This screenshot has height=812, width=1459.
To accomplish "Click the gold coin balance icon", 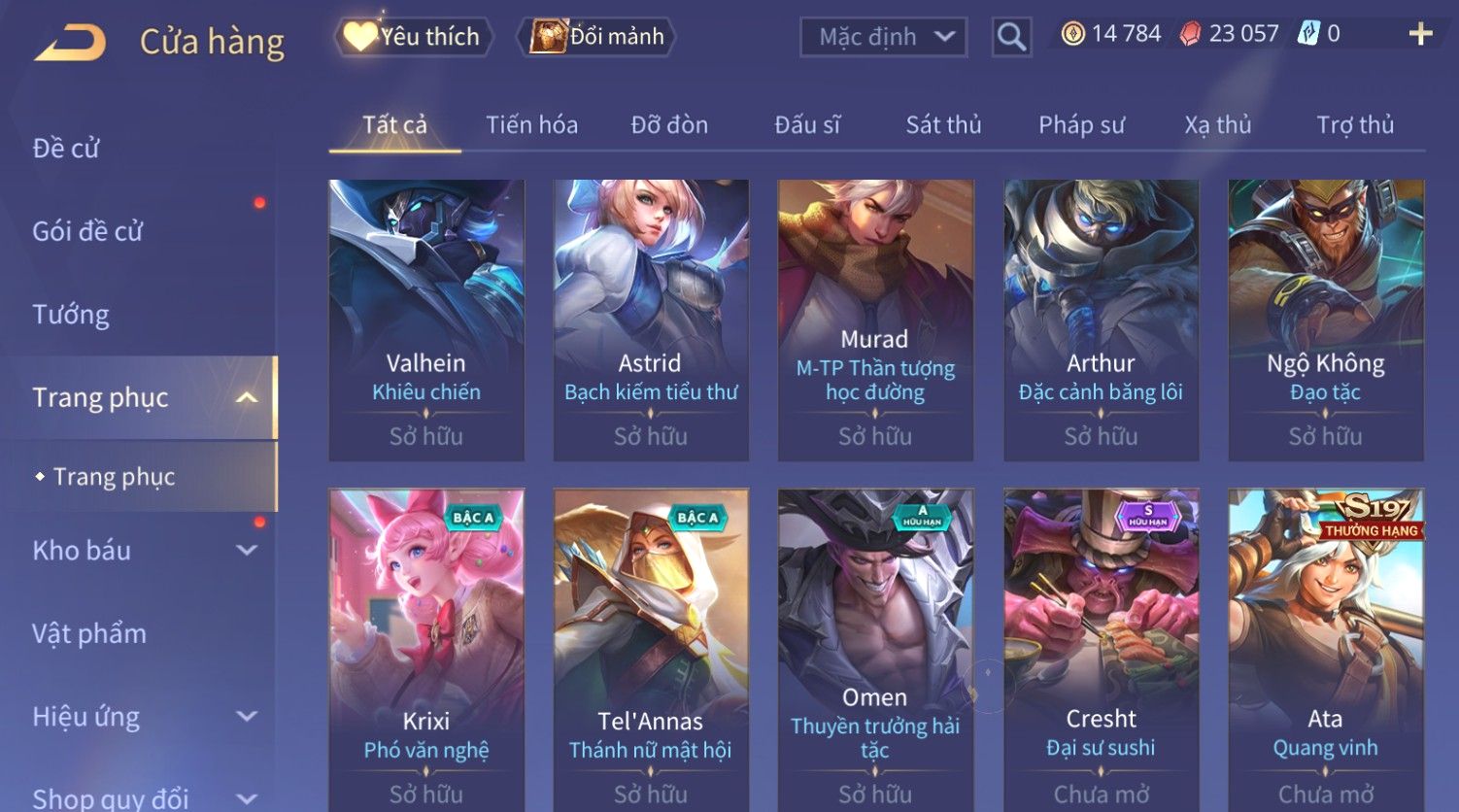I will 1072,34.
